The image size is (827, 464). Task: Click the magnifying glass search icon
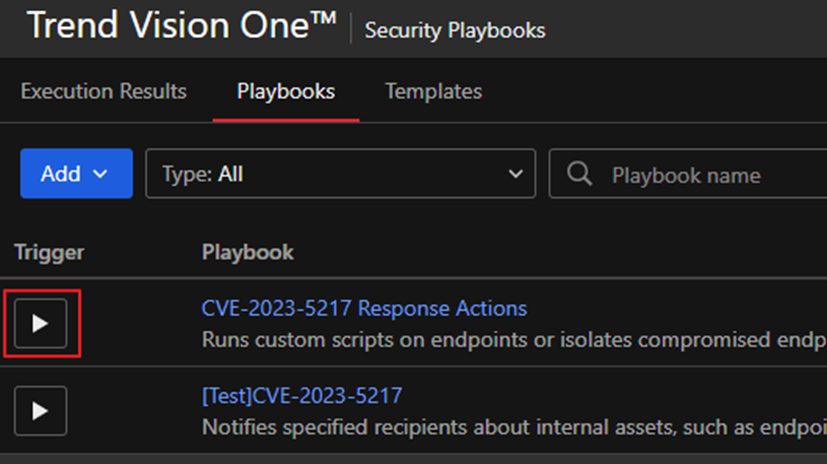(579, 174)
